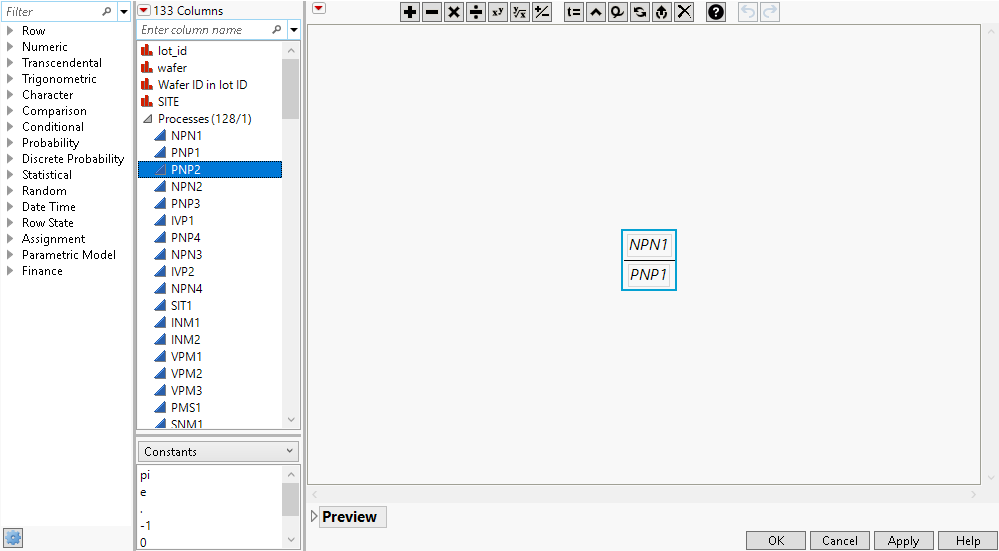The image size is (999, 551).
Task: Expand the Transcendental function category
Action: [x=10, y=62]
